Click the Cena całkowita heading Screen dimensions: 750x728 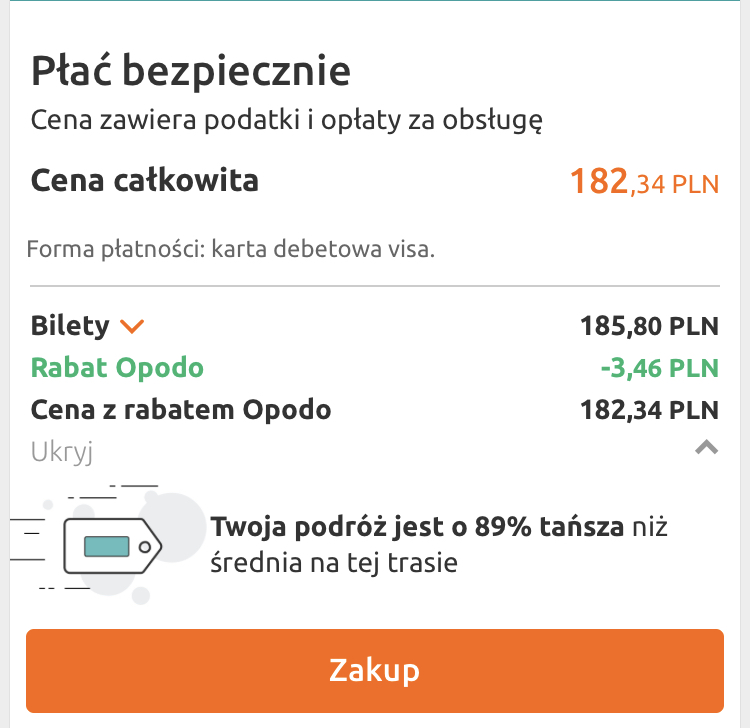(x=144, y=180)
